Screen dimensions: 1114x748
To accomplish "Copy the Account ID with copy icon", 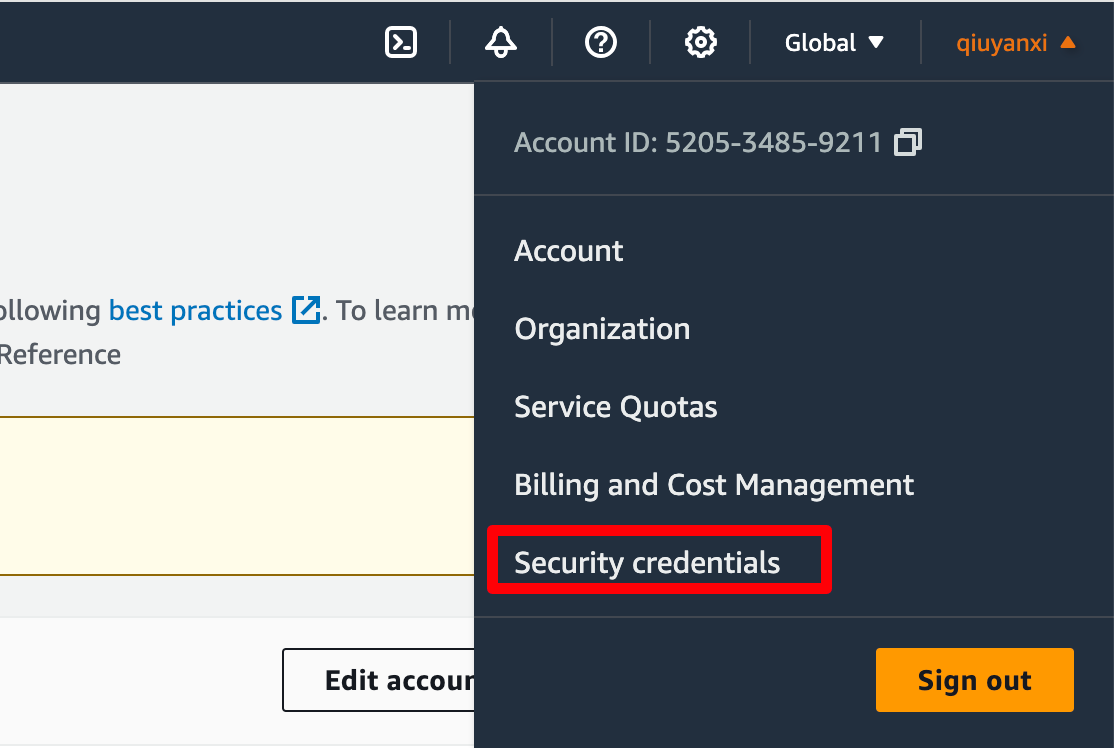I will tap(907, 142).
